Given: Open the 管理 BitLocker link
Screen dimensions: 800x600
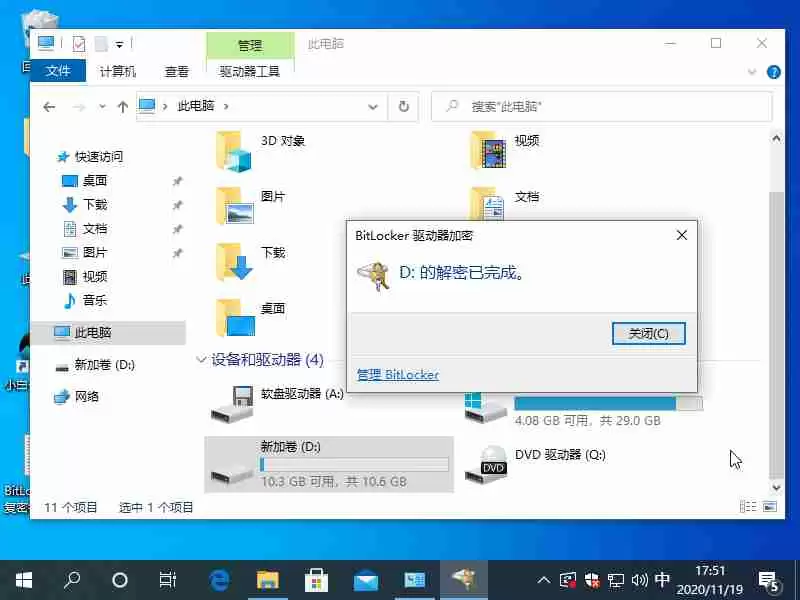Looking at the screenshot, I should click(x=395, y=374).
